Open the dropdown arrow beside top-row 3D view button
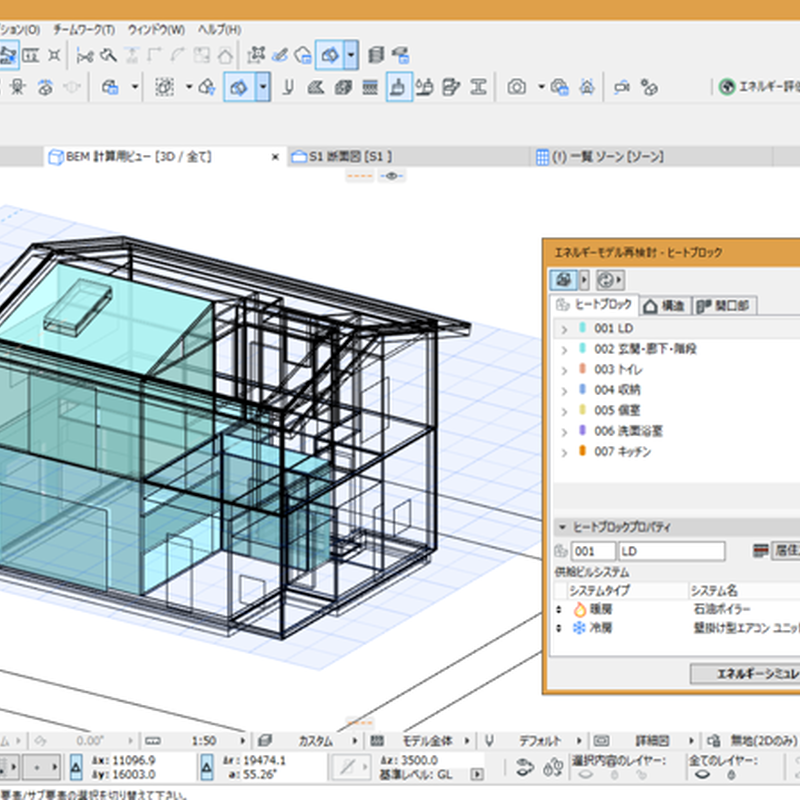Image resolution: width=800 pixels, height=800 pixels. (351, 55)
